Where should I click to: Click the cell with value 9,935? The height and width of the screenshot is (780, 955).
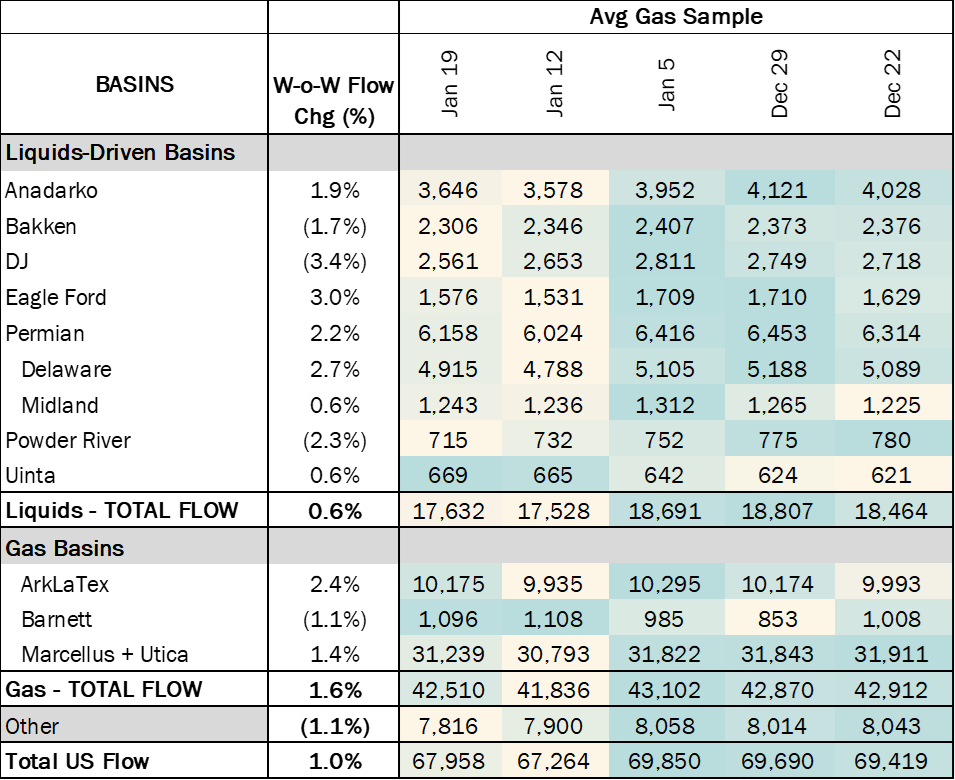pos(553,584)
